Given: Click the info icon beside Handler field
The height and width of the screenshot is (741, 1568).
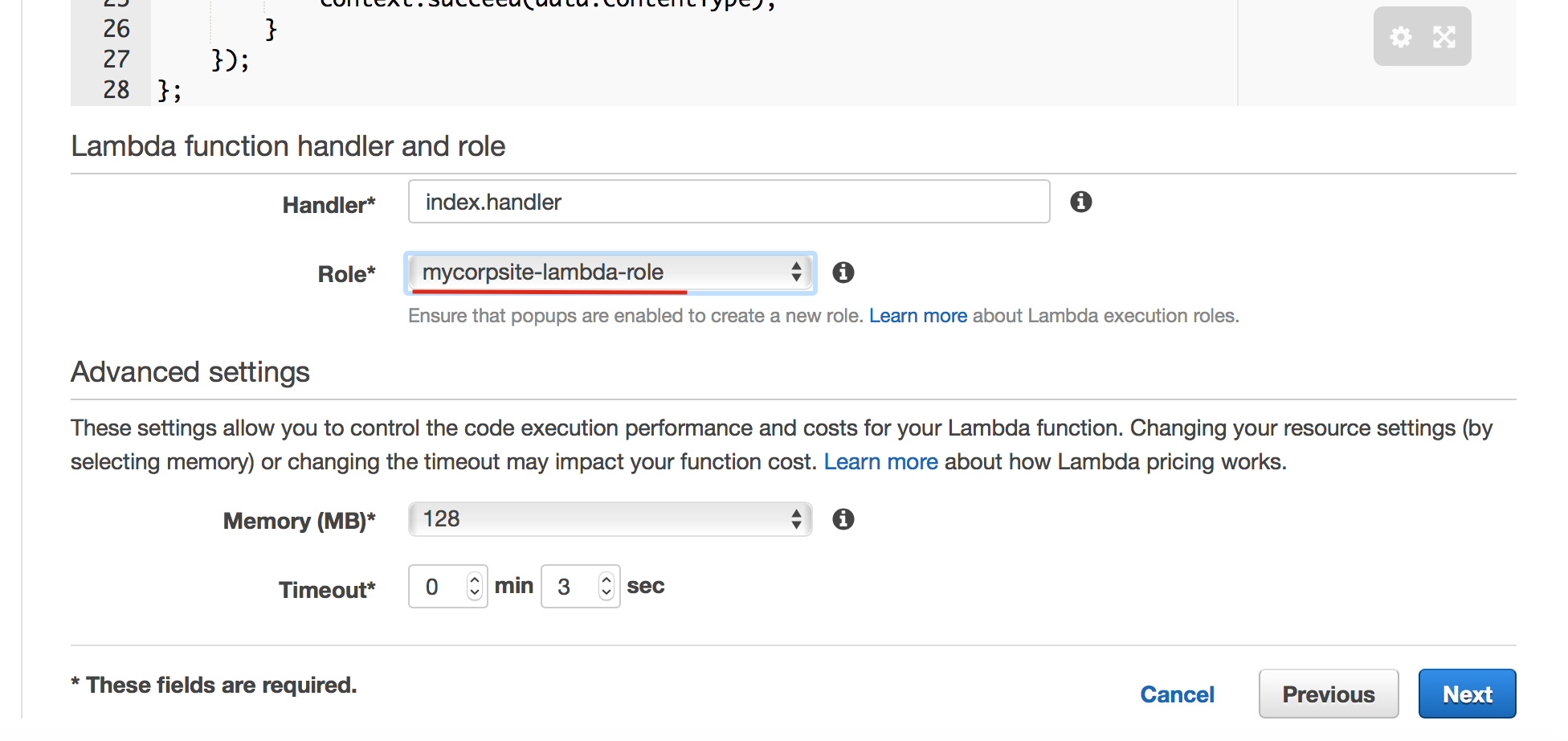Looking at the screenshot, I should (x=1081, y=202).
